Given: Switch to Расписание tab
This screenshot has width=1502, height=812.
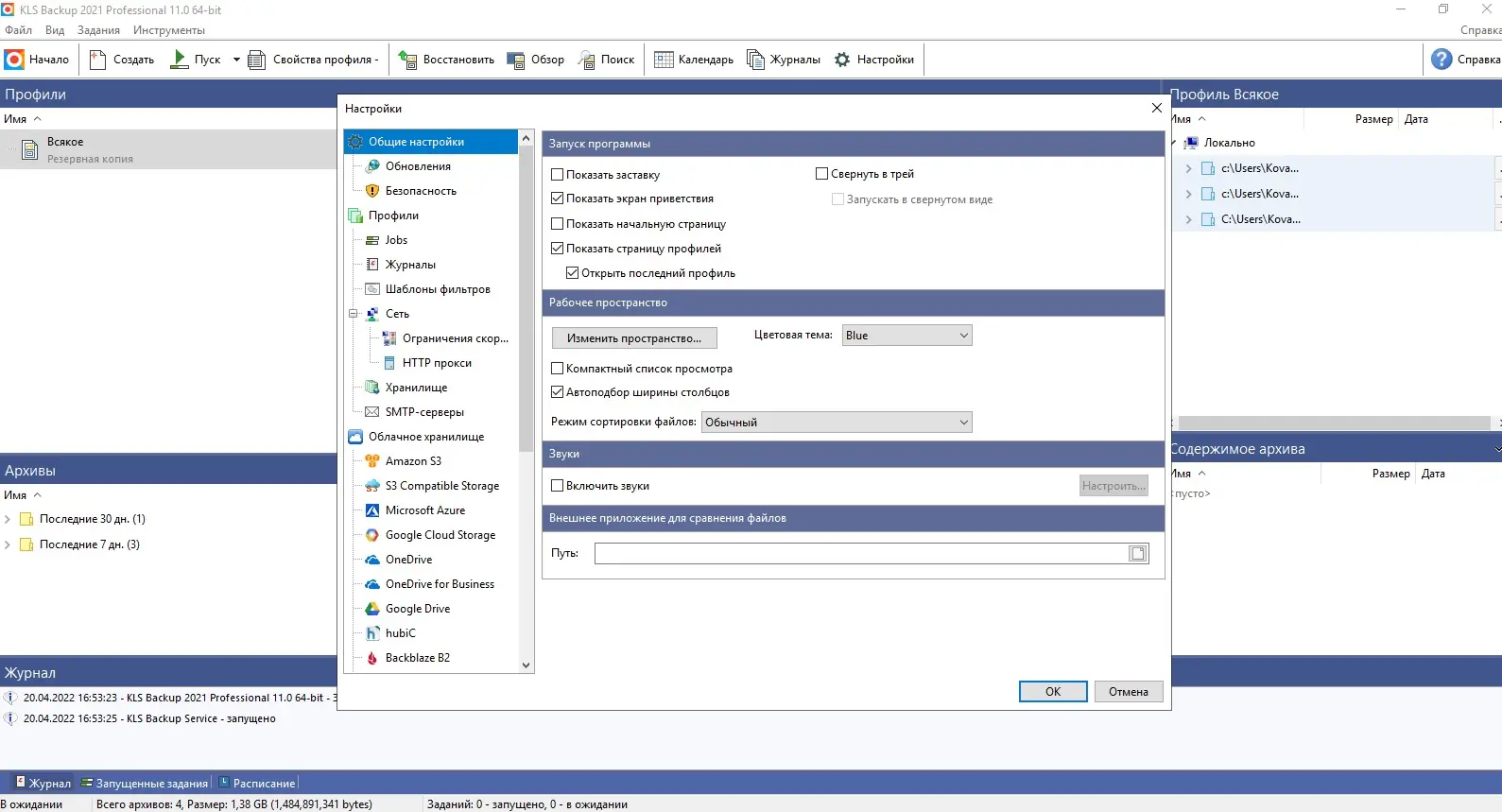Looking at the screenshot, I should 257,783.
